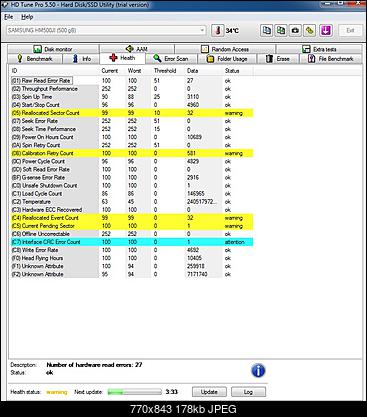Image resolution: width=367 pixels, height=417 pixels.
Task: Select the Offline Uncorrectable row
Action: point(132,234)
